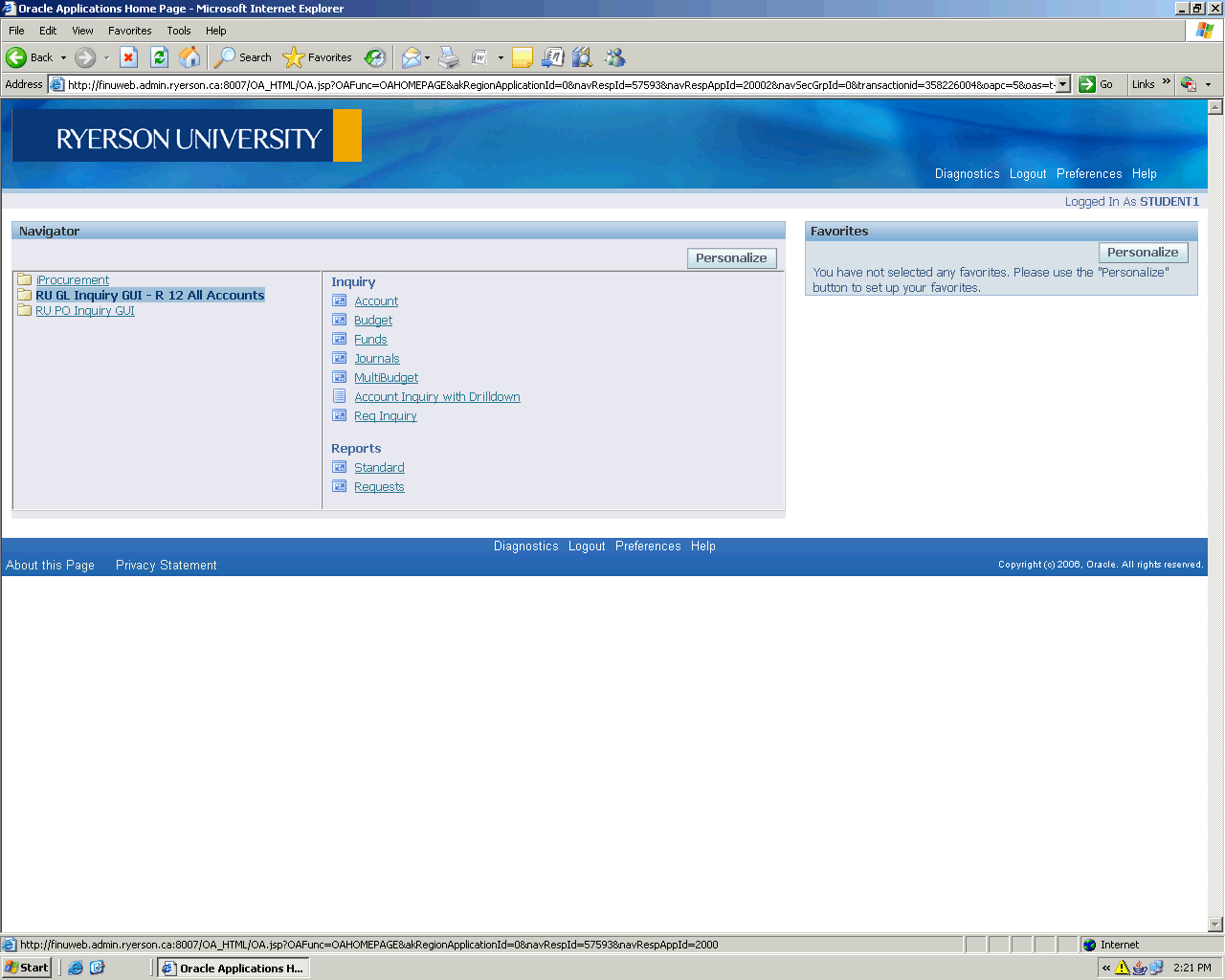The image size is (1225, 980).
Task: Open the Tools menu
Action: [x=179, y=31]
